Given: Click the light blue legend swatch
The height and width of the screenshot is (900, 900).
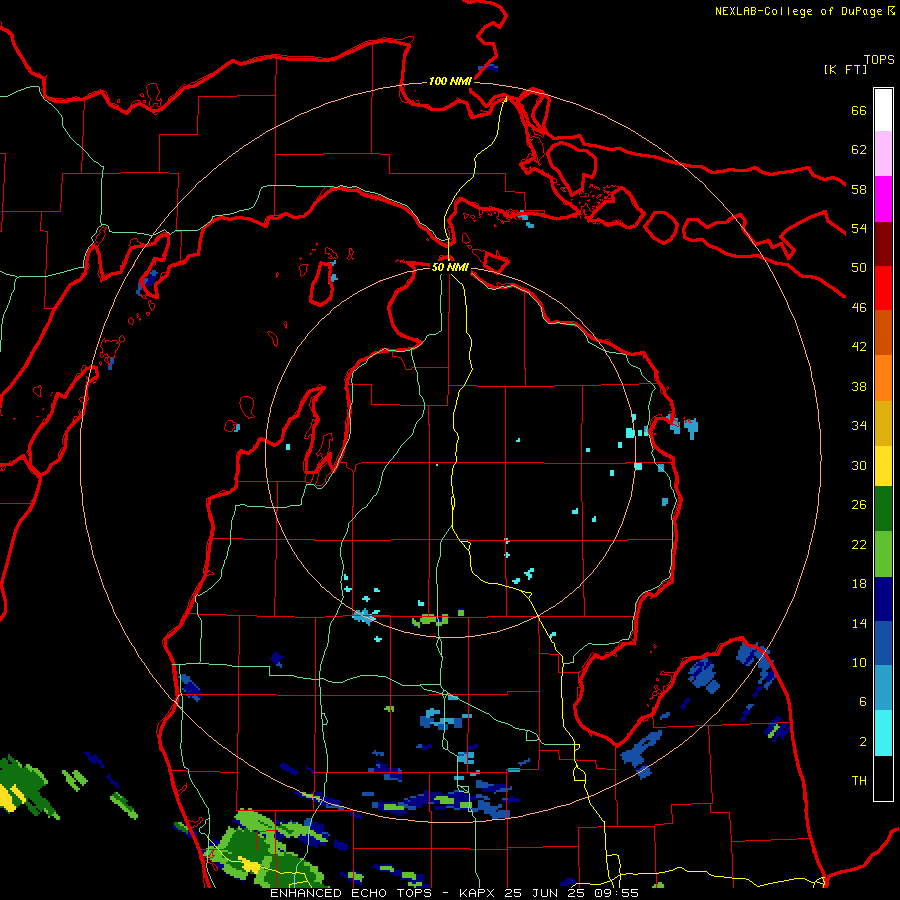Looking at the screenshot, I should tap(883, 688).
